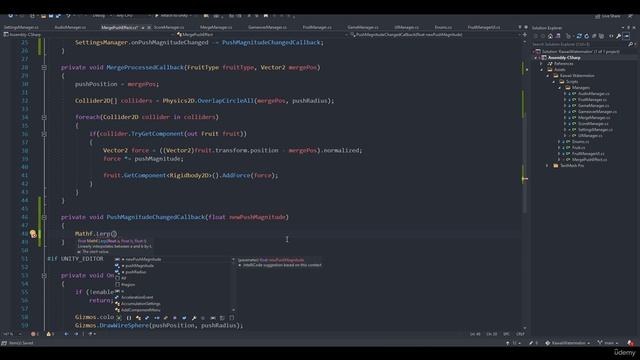Click the IntelliSense wrench filter icon

click(194, 318)
